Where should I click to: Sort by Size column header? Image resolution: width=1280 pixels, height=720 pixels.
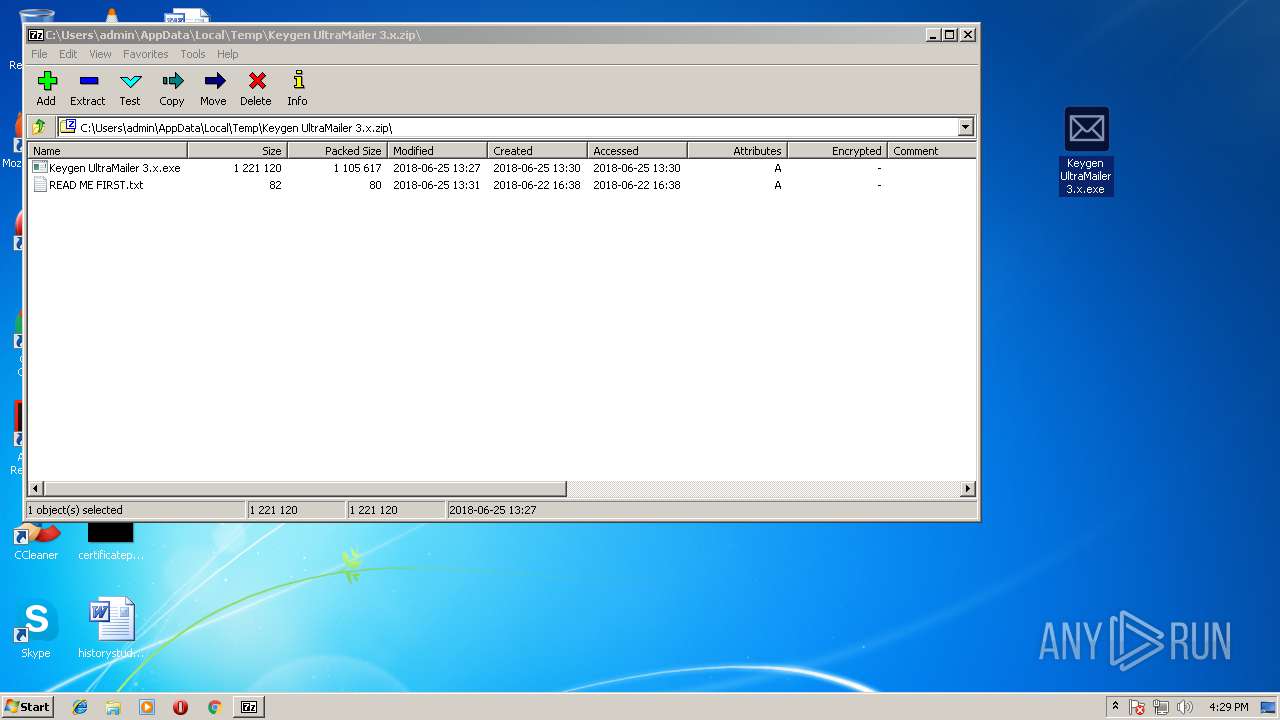coord(237,151)
